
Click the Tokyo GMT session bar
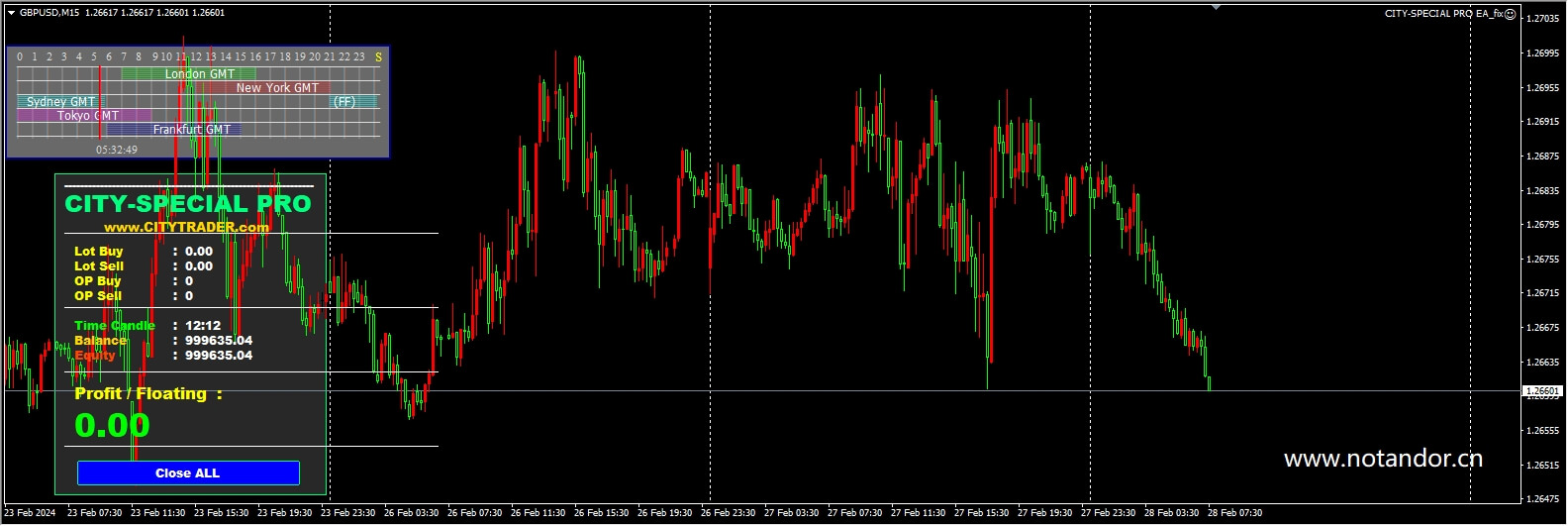pos(84,115)
